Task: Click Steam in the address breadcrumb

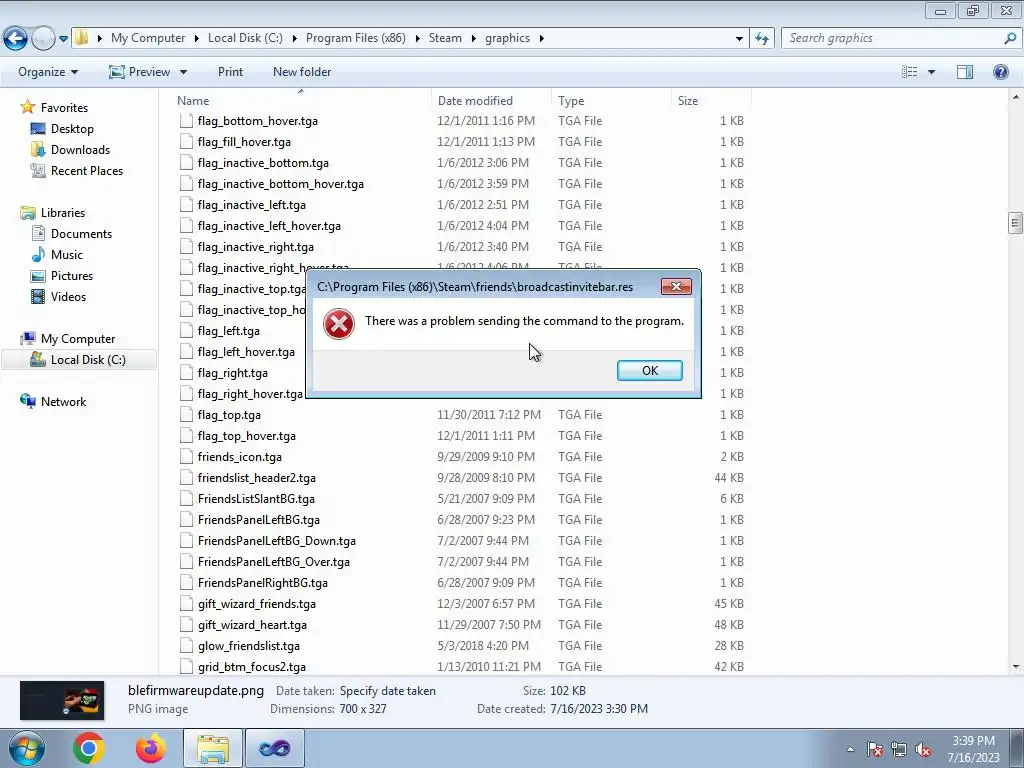Action: click(x=445, y=38)
